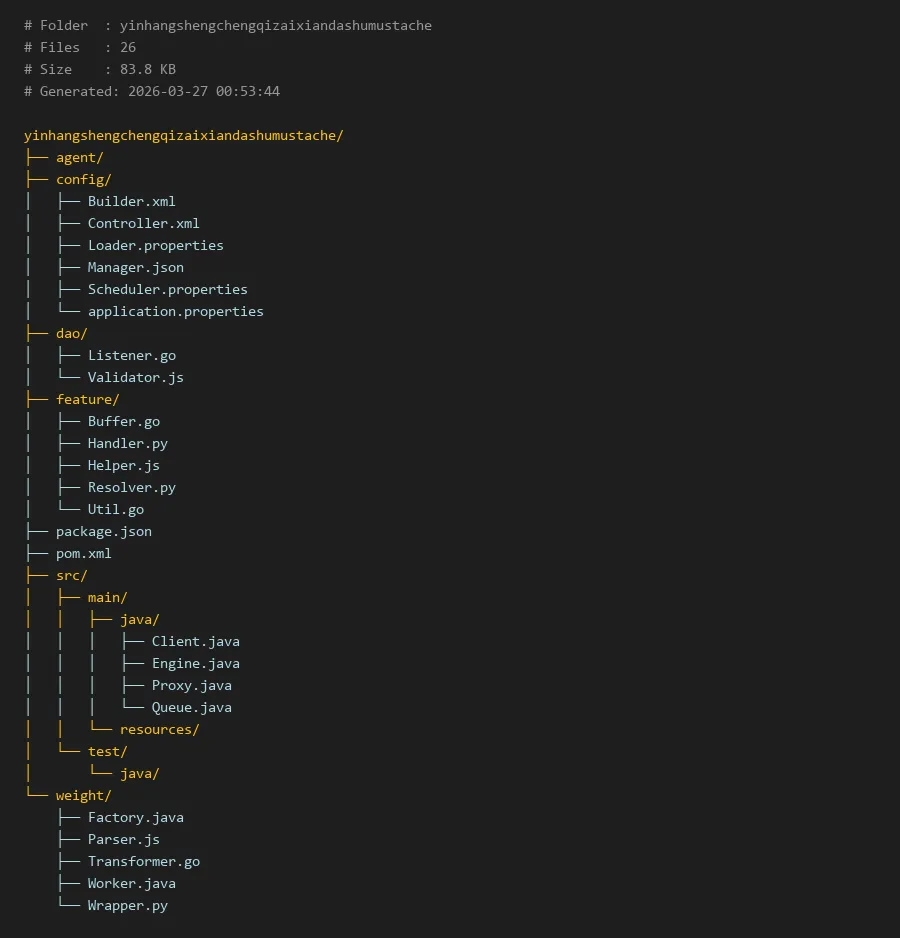Open Engine.java under java/
Image resolution: width=900 pixels, height=938 pixels.
pyautogui.click(x=195, y=663)
